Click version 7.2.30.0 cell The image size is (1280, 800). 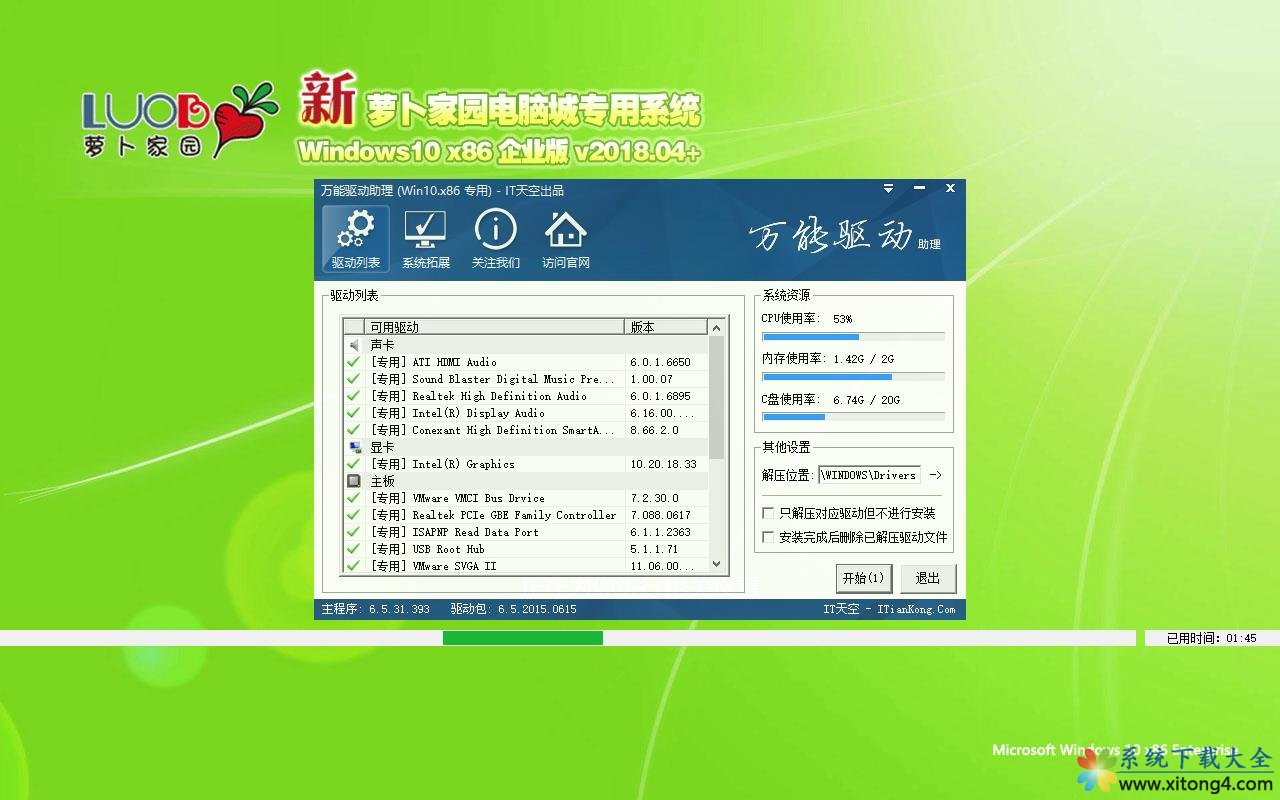pos(654,498)
